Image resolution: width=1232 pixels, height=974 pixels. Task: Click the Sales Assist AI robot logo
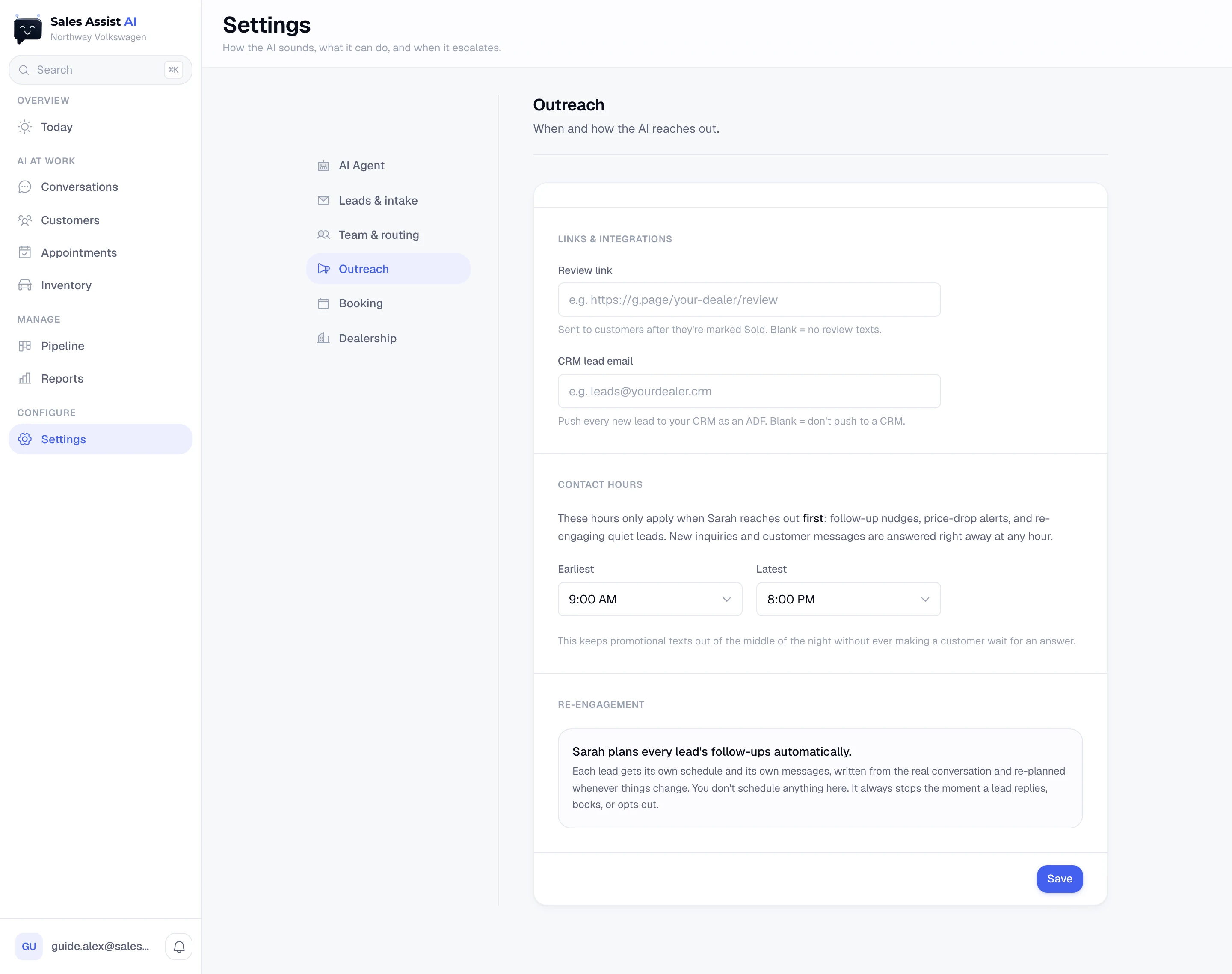pyautogui.click(x=27, y=29)
